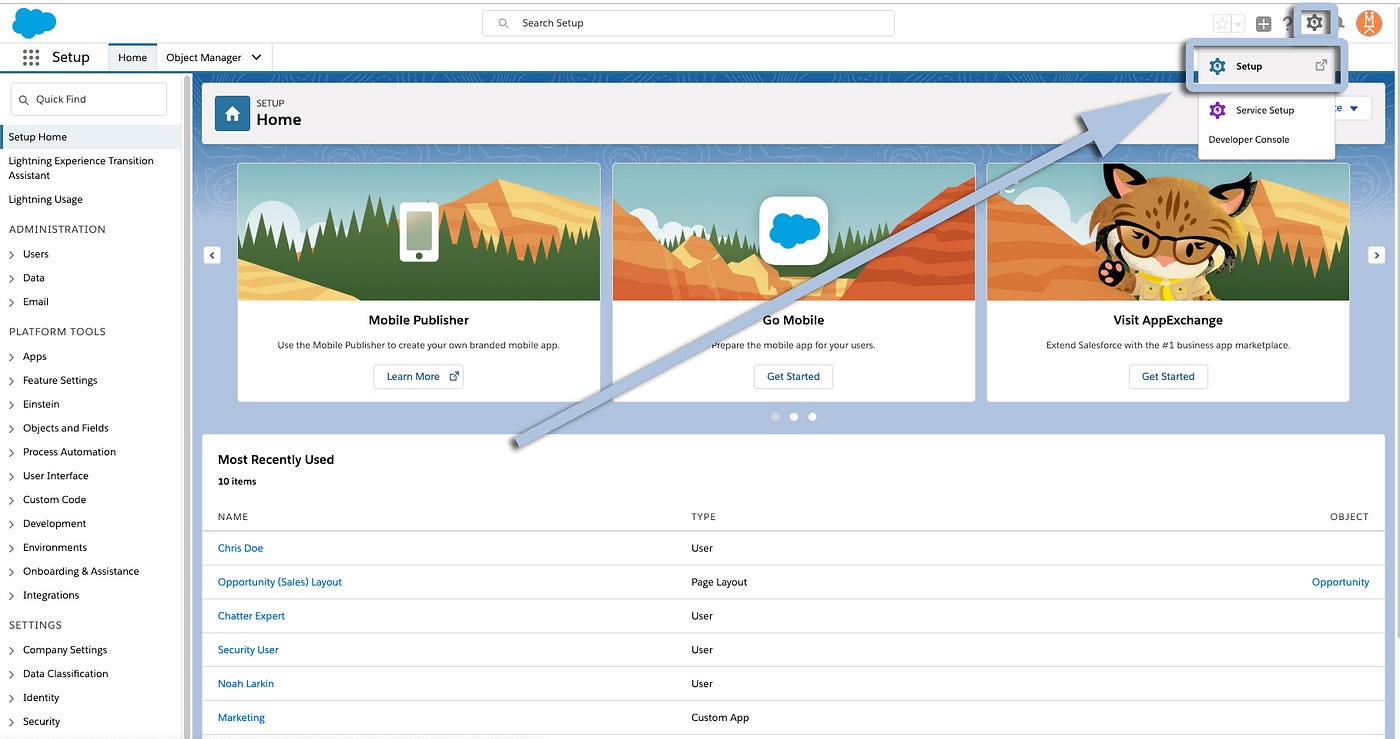Image resolution: width=1400 pixels, height=739 pixels.
Task: Click inside the Search Setup field
Action: [x=688, y=23]
